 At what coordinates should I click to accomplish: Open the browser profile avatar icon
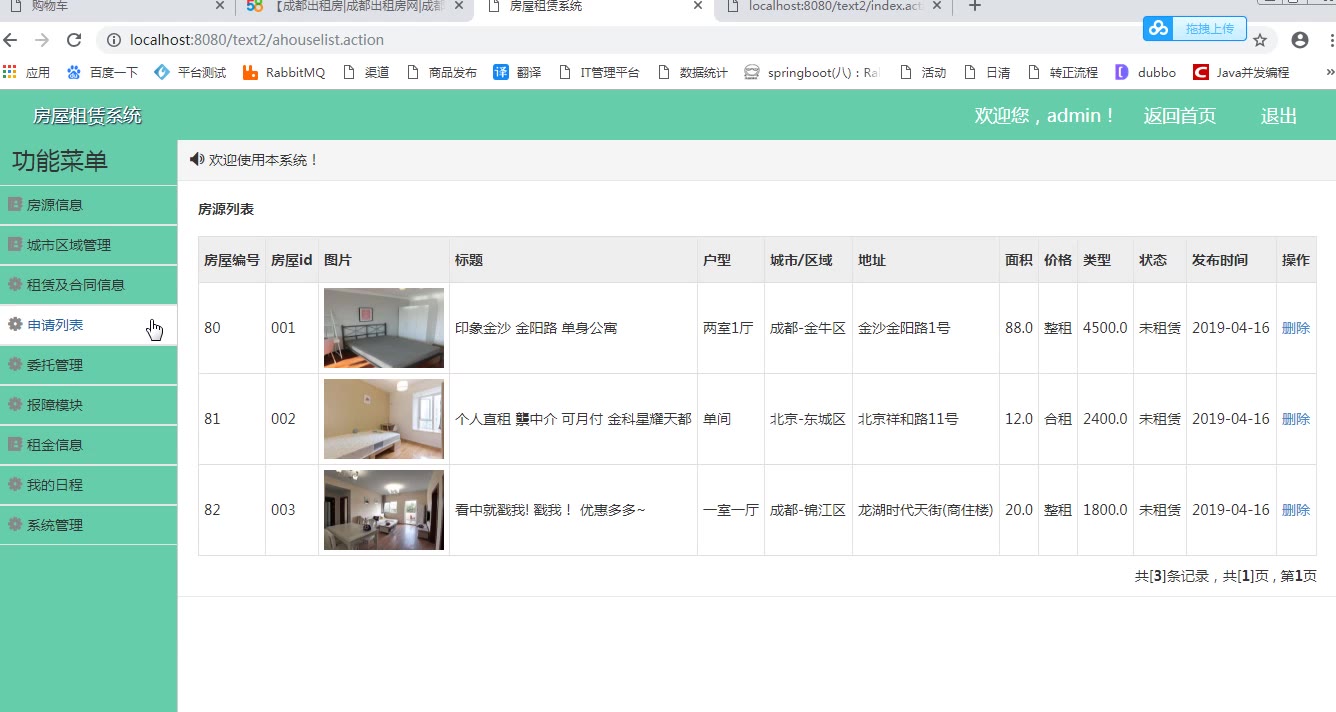click(x=1299, y=40)
